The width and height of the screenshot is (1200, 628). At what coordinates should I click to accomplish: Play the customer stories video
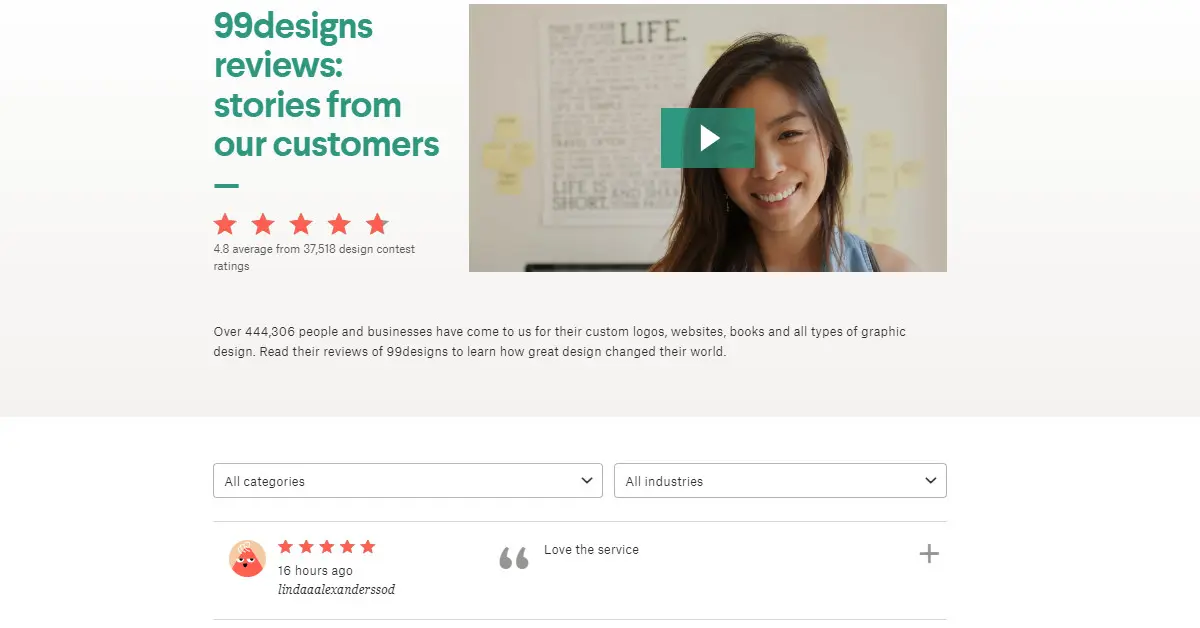(708, 138)
